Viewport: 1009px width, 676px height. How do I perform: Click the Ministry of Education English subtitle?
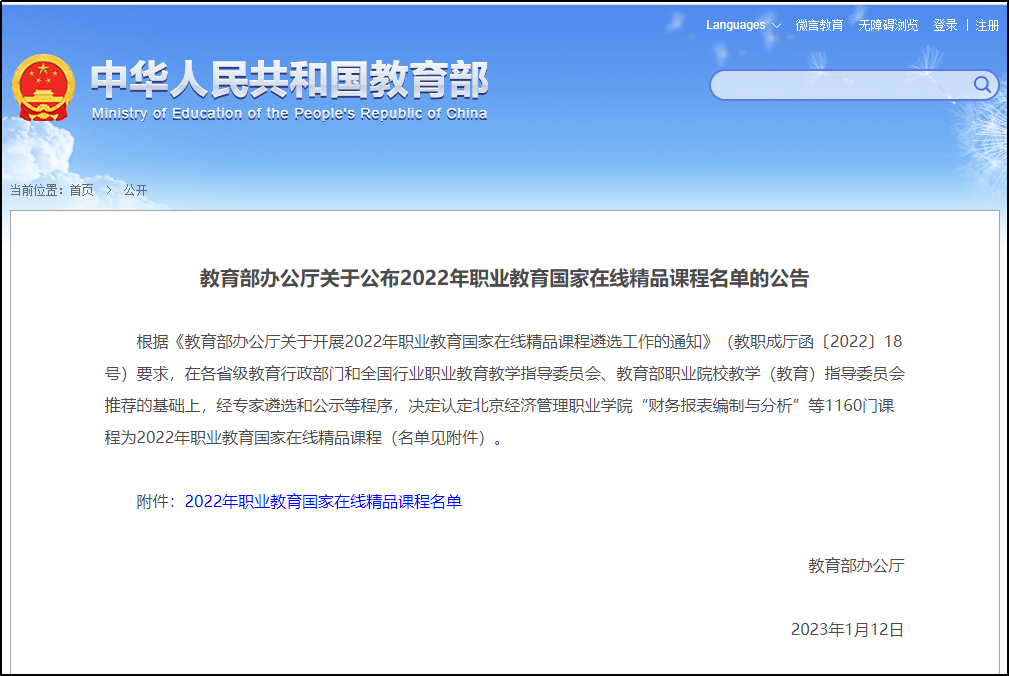[x=289, y=114]
